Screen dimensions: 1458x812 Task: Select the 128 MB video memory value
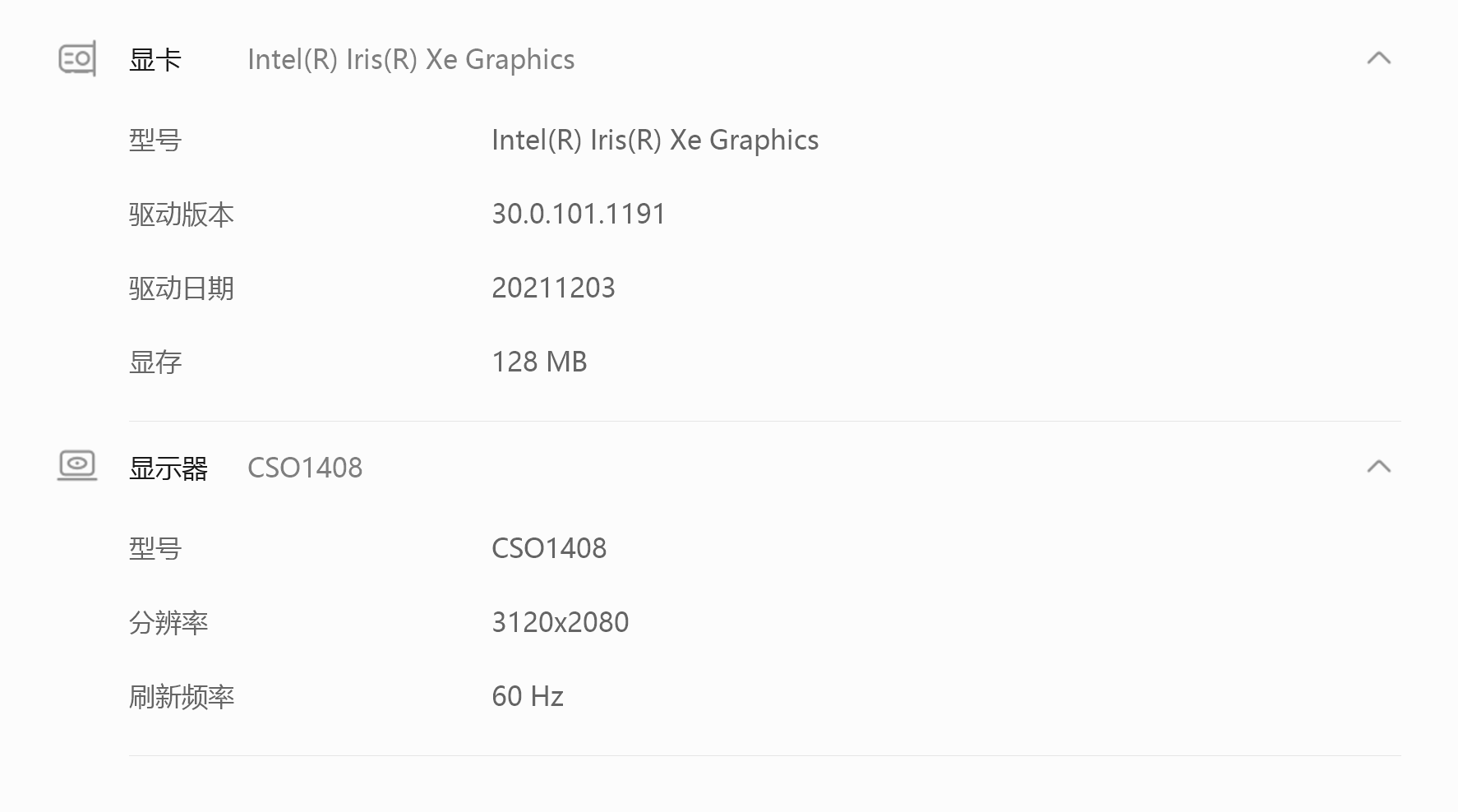539,362
